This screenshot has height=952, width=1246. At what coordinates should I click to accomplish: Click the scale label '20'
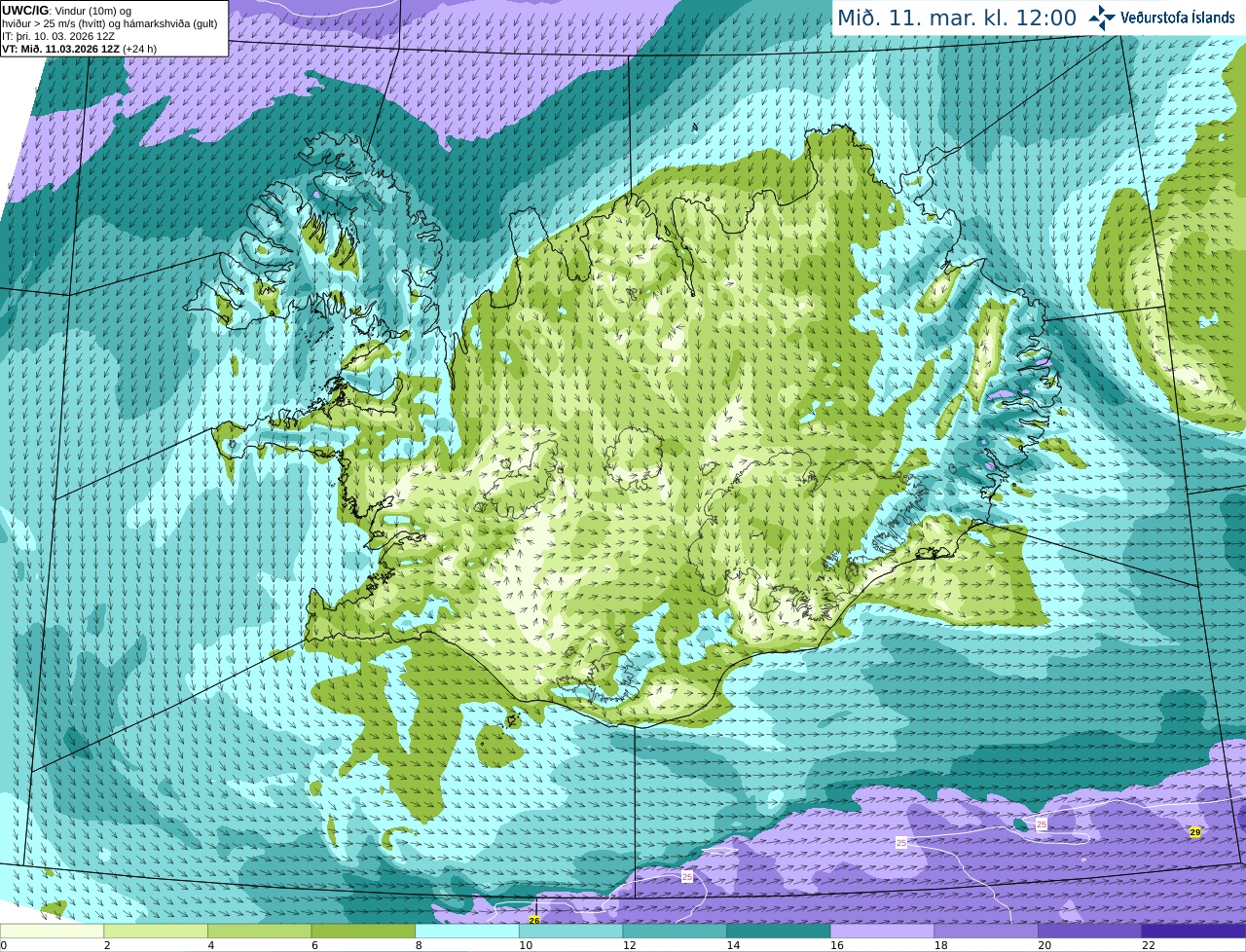point(1044,945)
